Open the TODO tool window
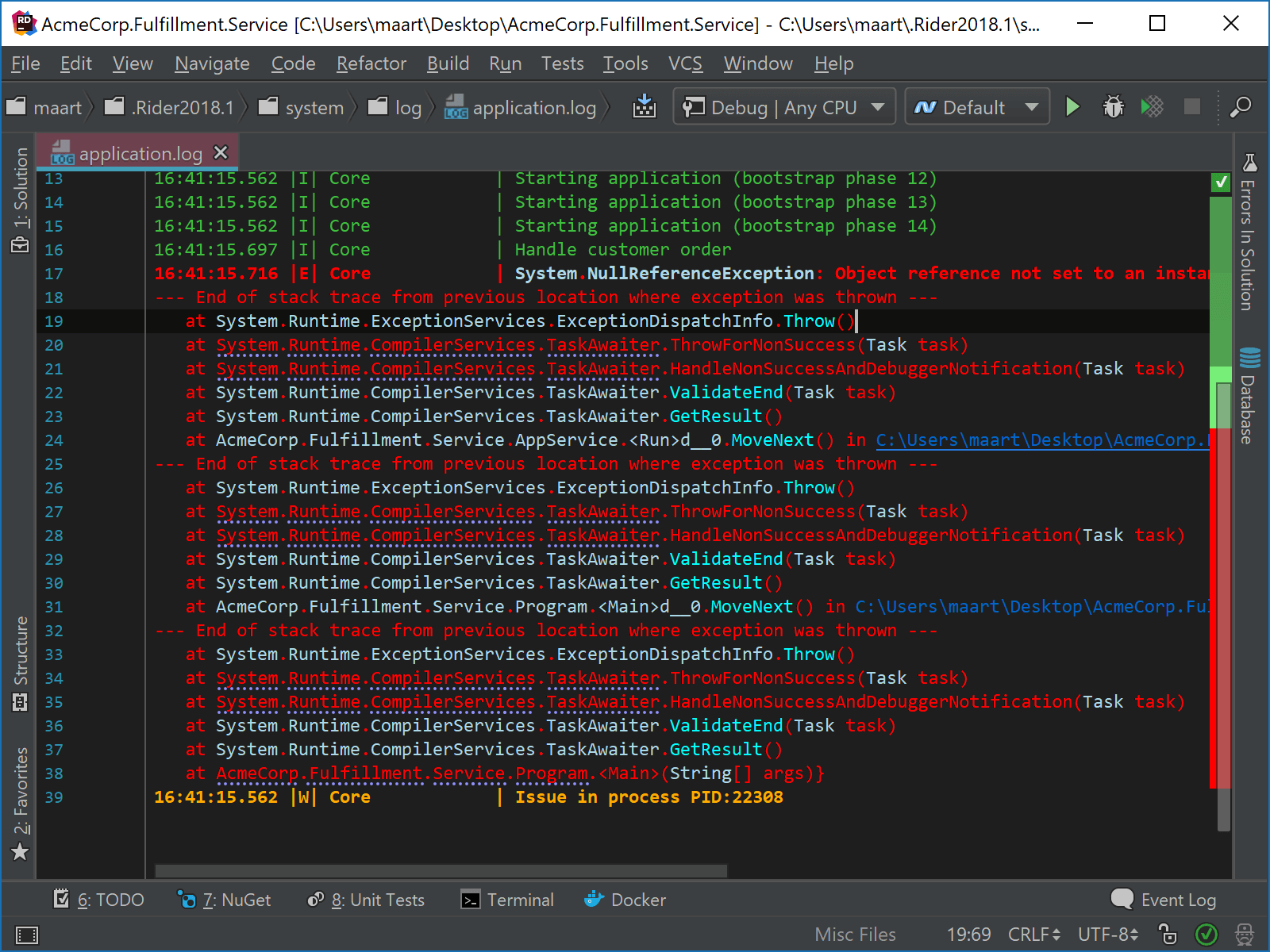Viewport: 1270px width, 952px height. 98,900
